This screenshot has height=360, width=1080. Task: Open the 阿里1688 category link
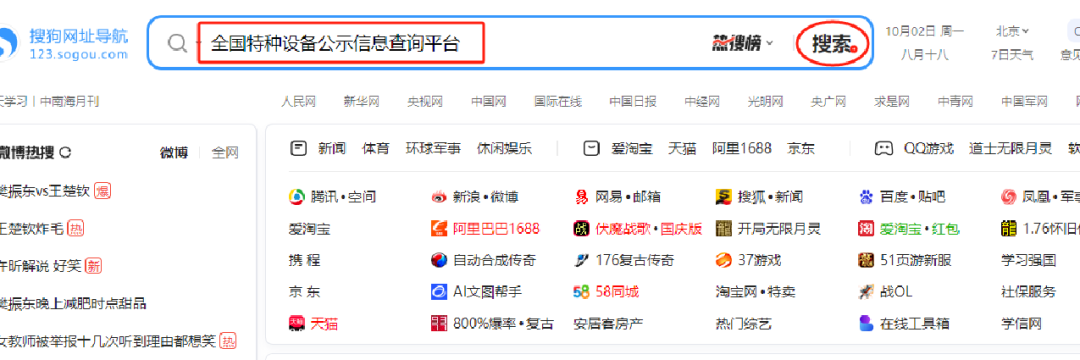tap(742, 148)
